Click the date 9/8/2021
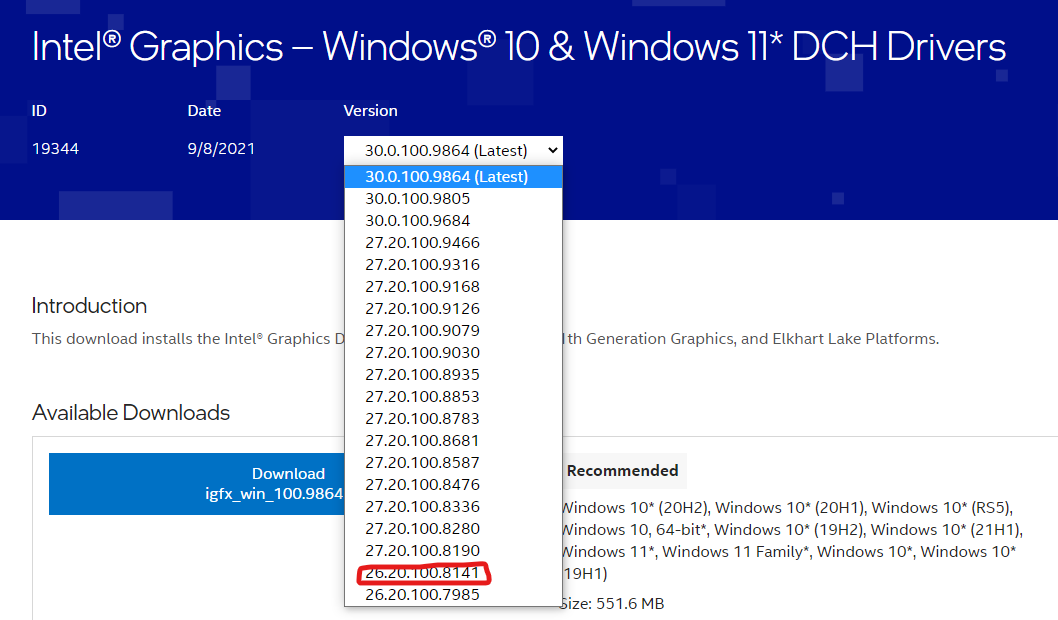Viewport: 1058px width, 620px height. 221,148
